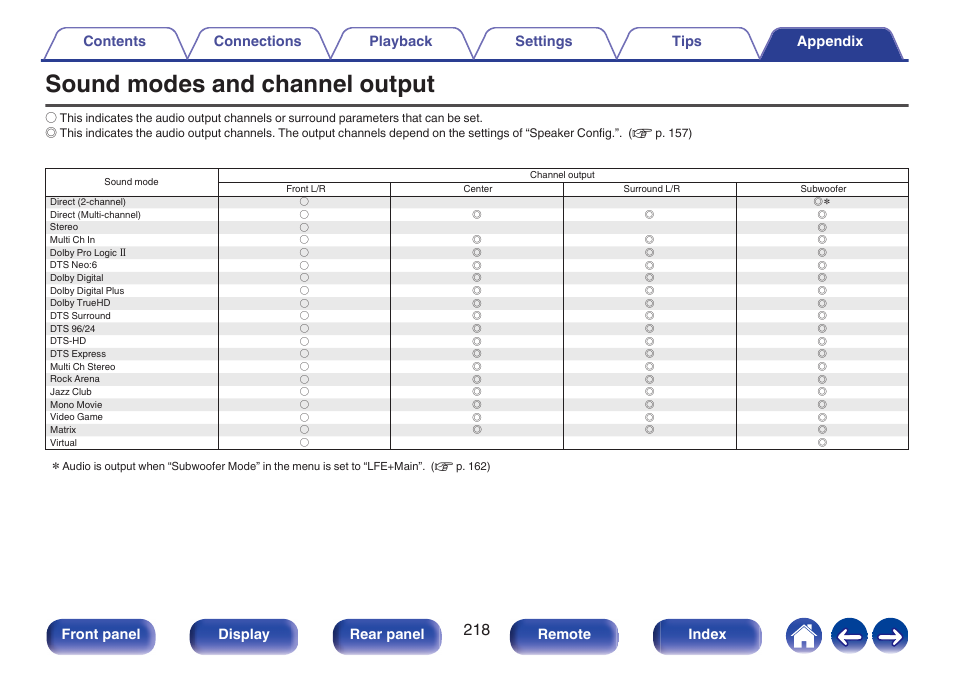Click the Multi Ch In label

point(72,240)
